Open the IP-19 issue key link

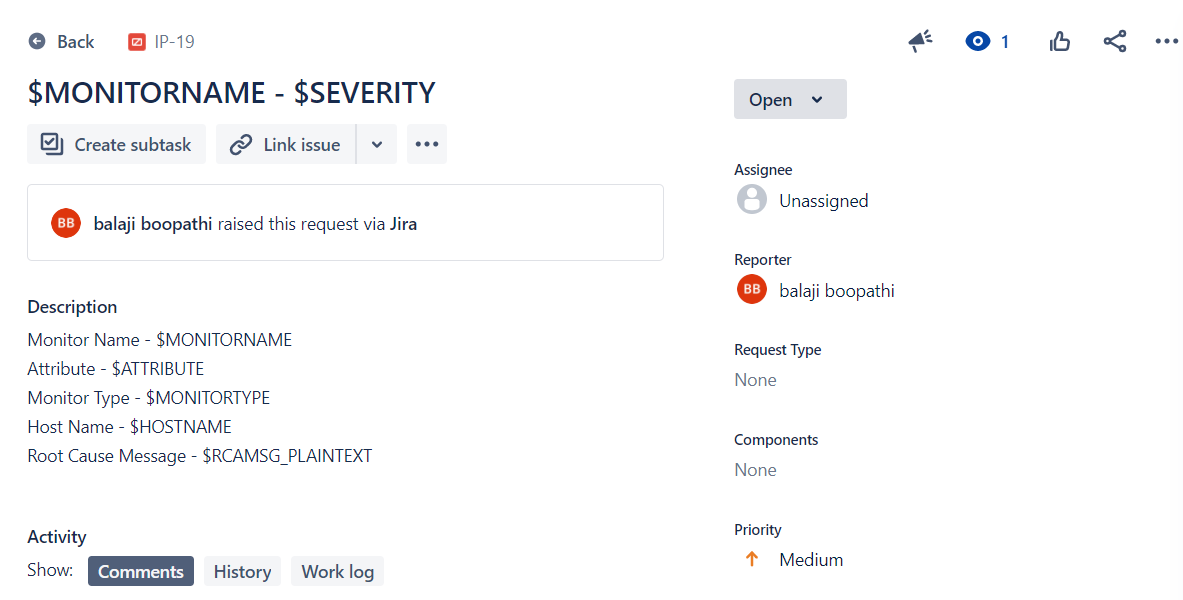173,42
